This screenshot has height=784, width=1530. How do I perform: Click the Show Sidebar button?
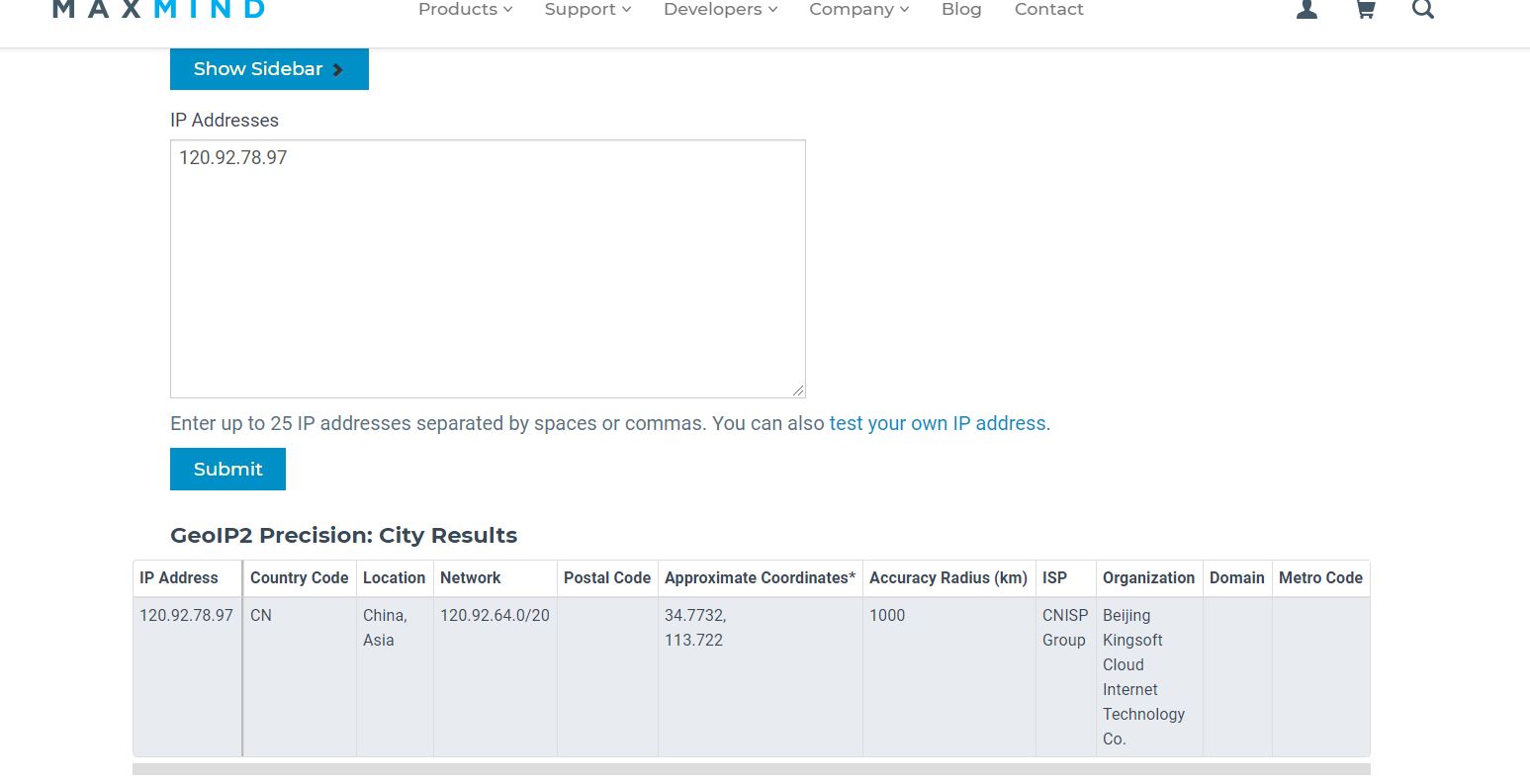[269, 69]
